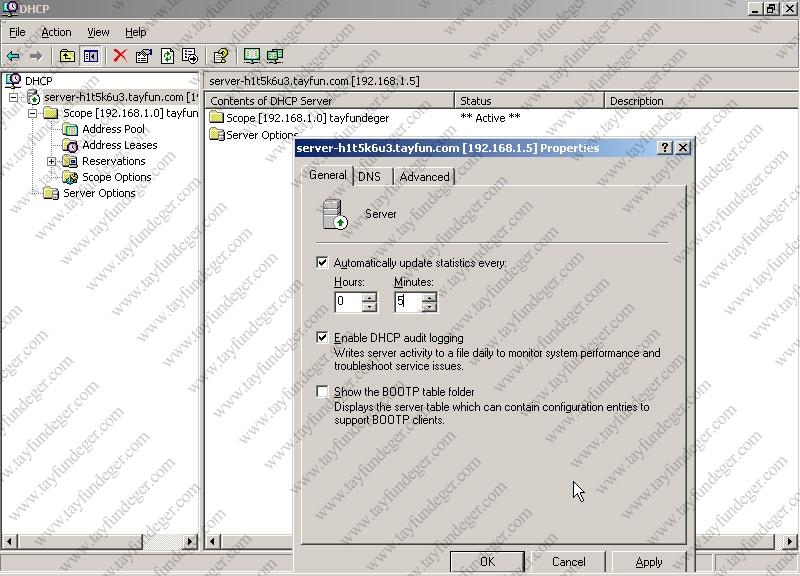Click the Status column header
Viewport: 800px width, 576px height.
529,101
